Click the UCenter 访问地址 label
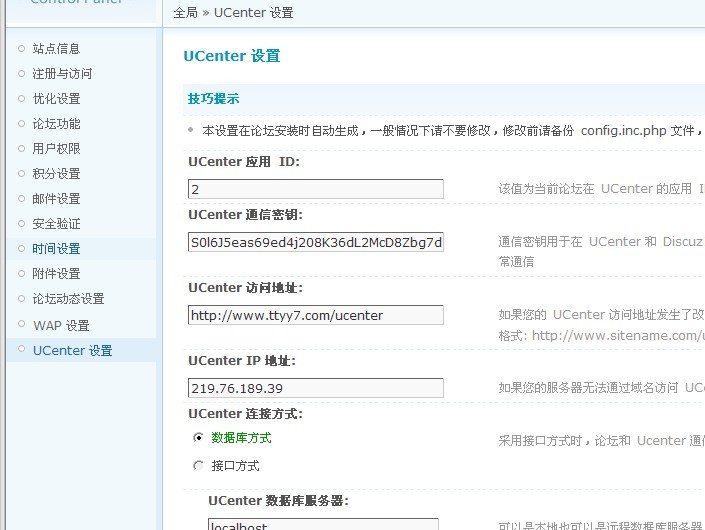 click(245, 288)
